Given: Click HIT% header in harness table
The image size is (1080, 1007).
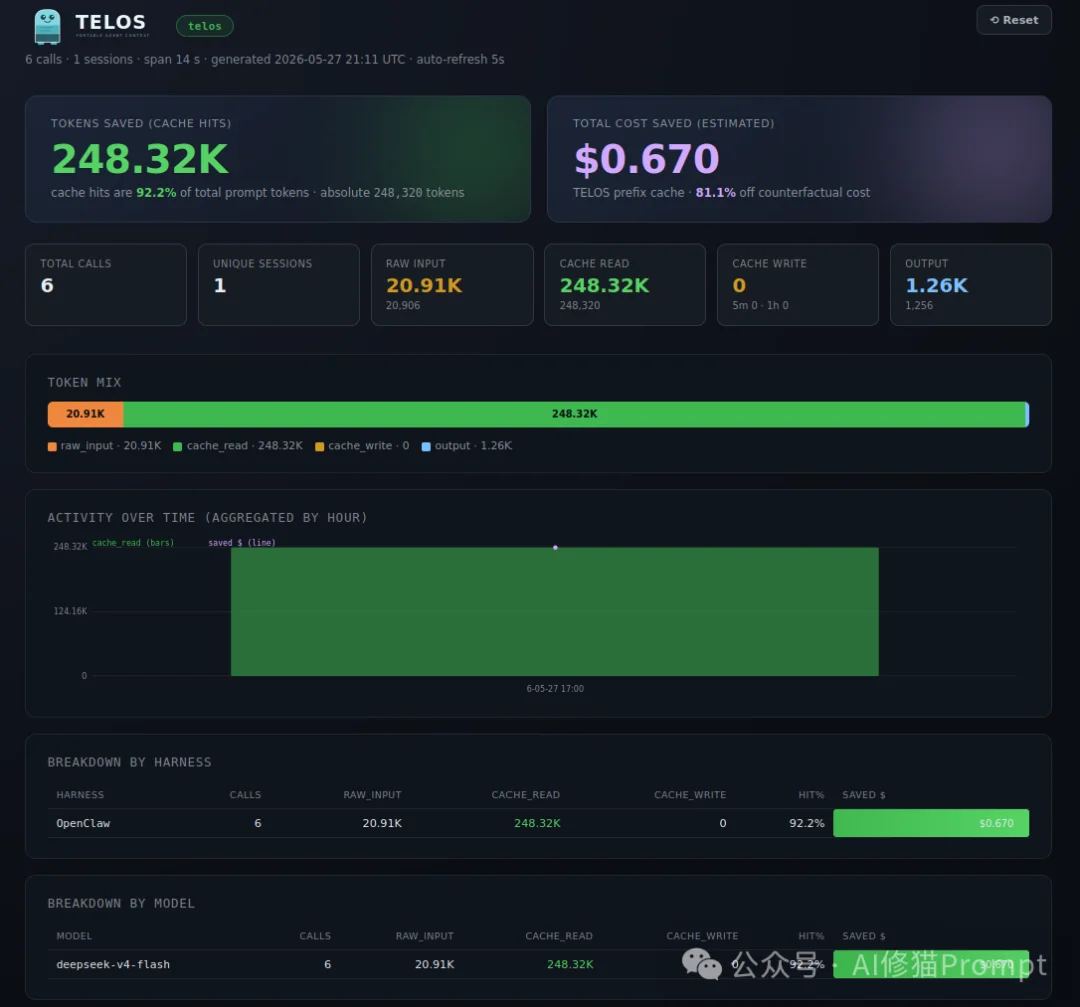Looking at the screenshot, I should [x=811, y=795].
